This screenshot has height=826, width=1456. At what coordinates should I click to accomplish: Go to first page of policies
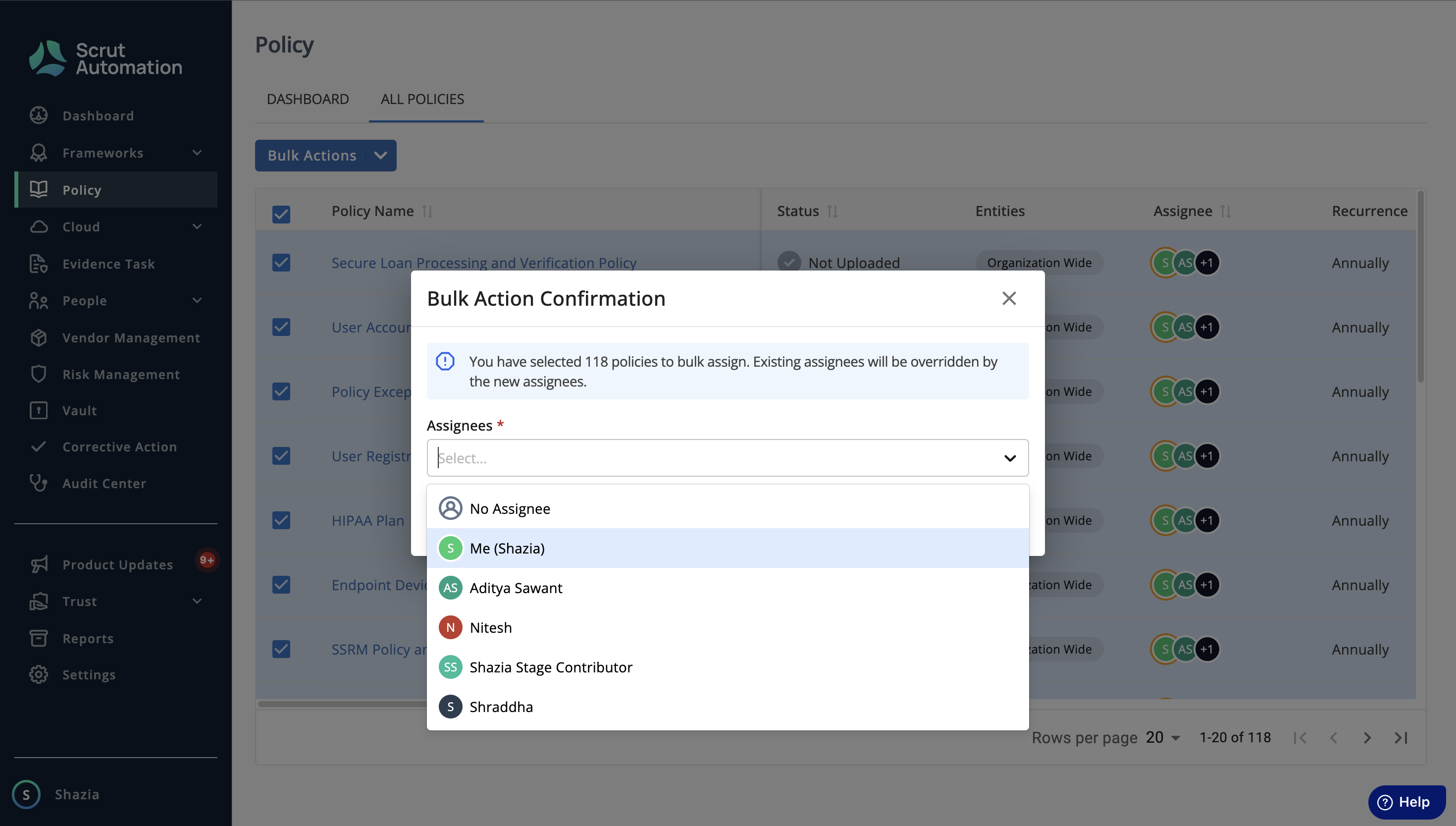tap(1300, 737)
